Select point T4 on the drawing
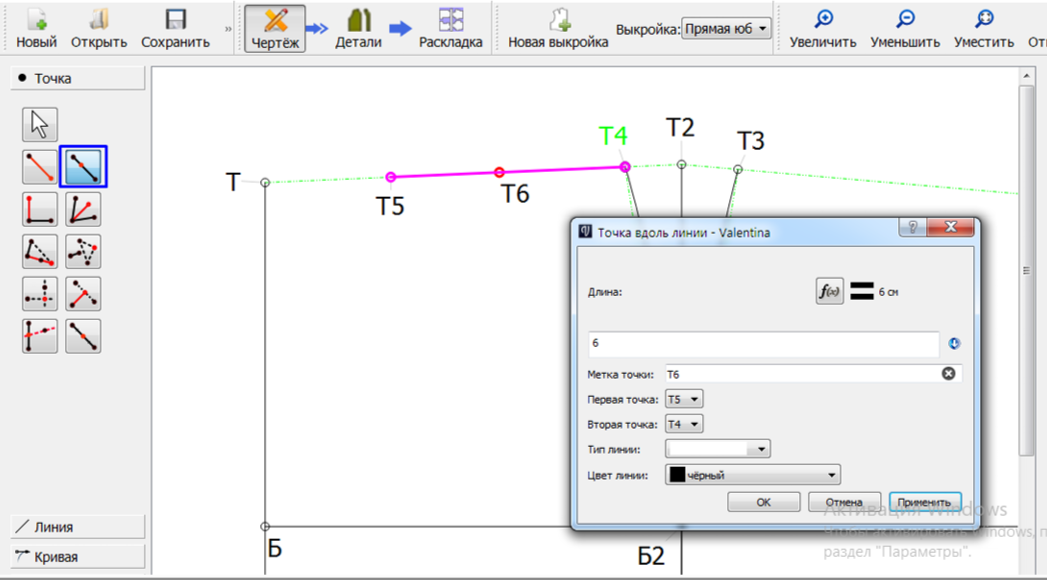 pyautogui.click(x=625, y=167)
